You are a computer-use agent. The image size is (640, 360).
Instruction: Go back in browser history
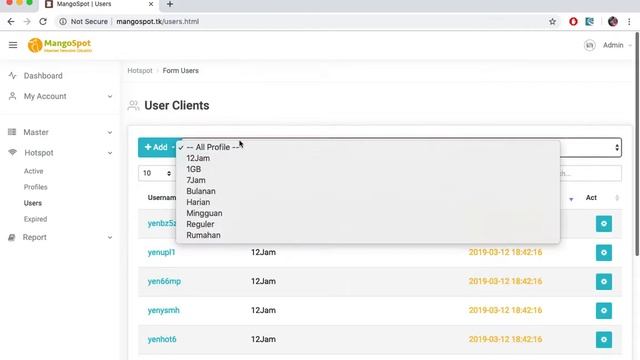(x=11, y=22)
